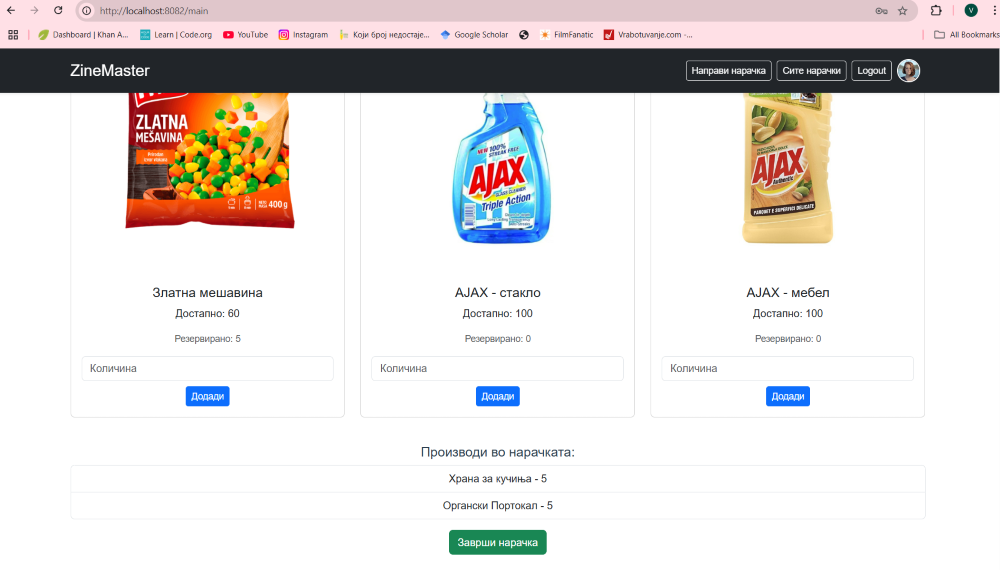This screenshot has width=1000, height=570.
Task: Bookmark this page with the star icon
Action: [x=902, y=11]
